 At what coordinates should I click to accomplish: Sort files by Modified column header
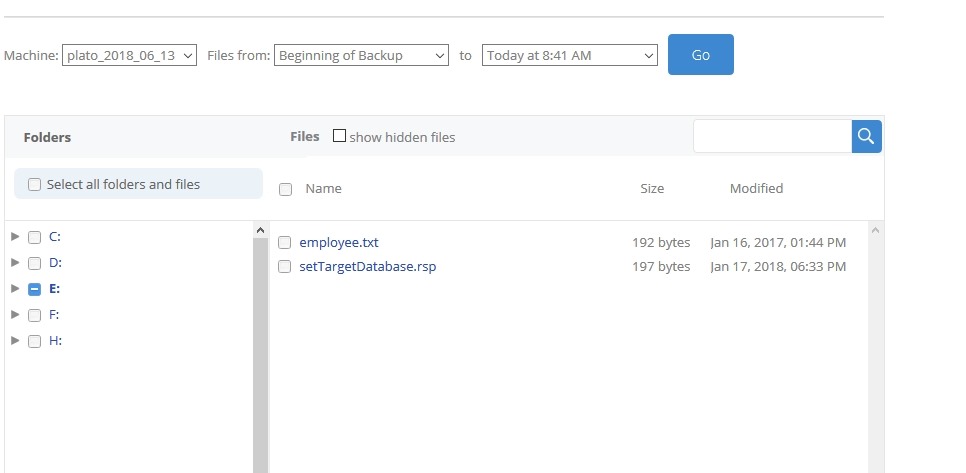(756, 189)
